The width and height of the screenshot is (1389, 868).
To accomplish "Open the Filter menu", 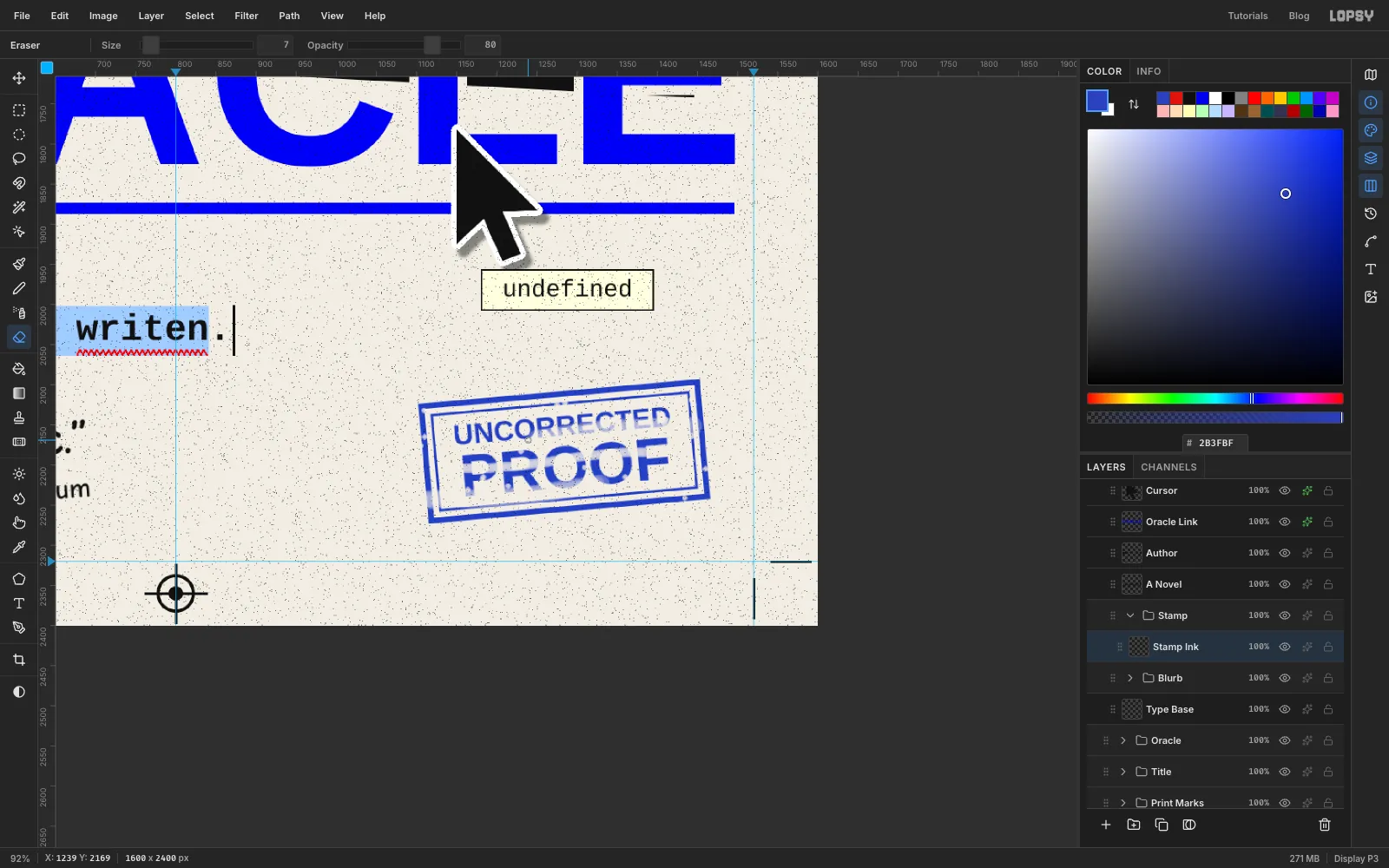I will pyautogui.click(x=247, y=16).
